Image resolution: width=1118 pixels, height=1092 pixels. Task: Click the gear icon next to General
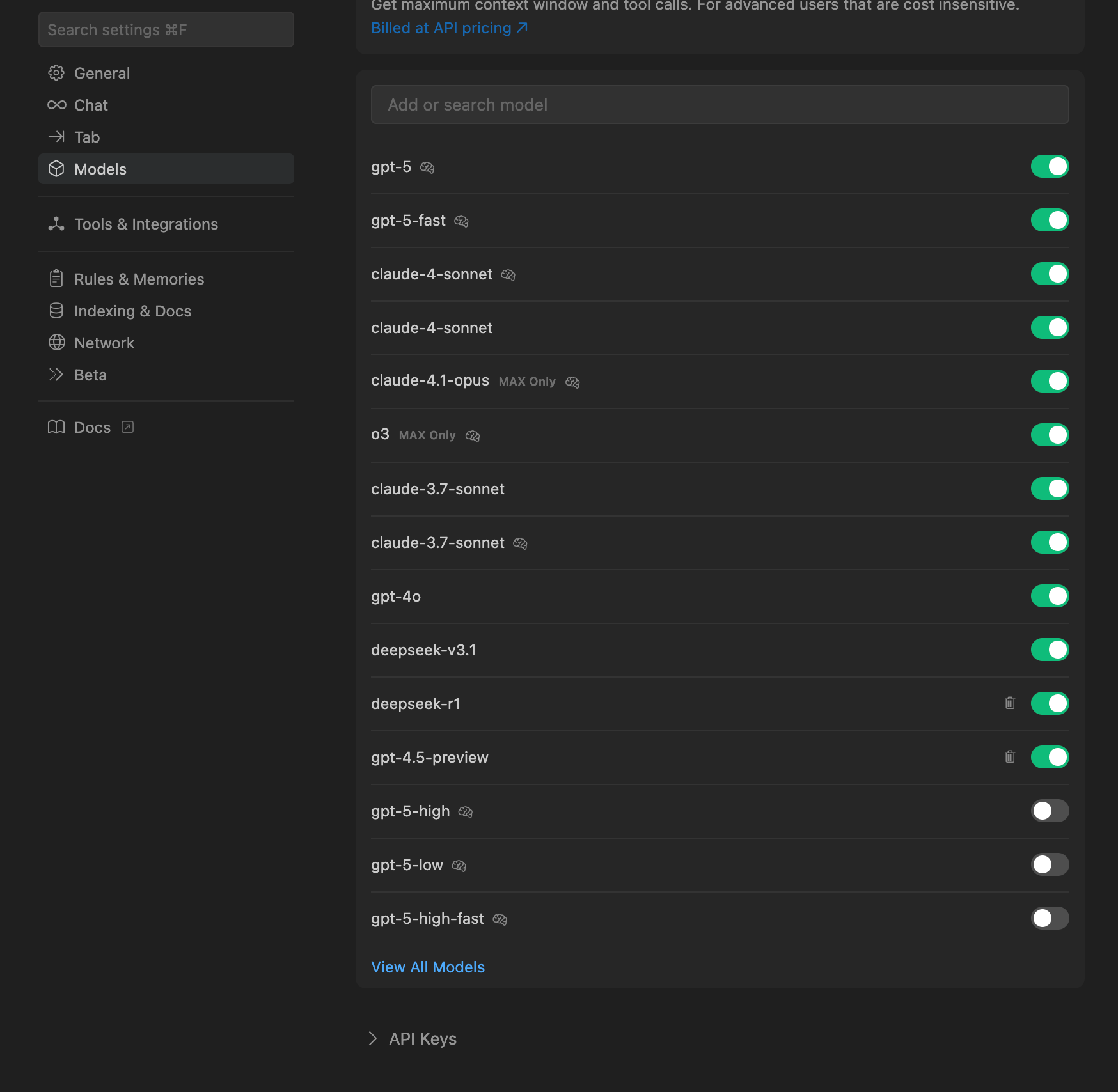(56, 73)
